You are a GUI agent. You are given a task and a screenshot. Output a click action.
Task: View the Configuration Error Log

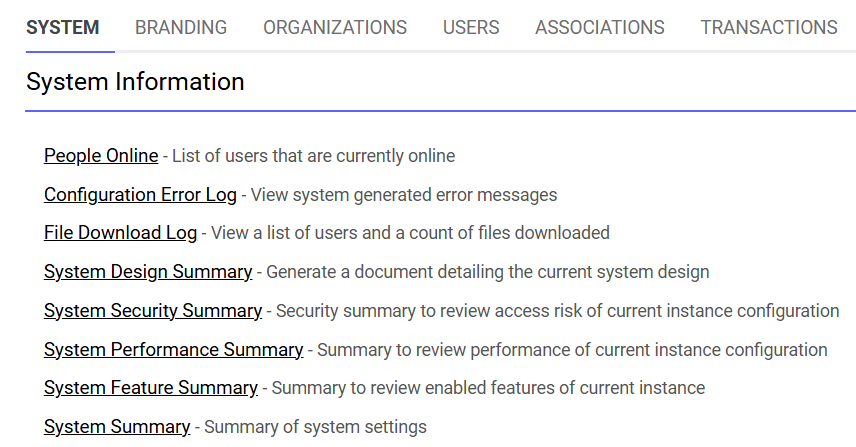click(140, 195)
